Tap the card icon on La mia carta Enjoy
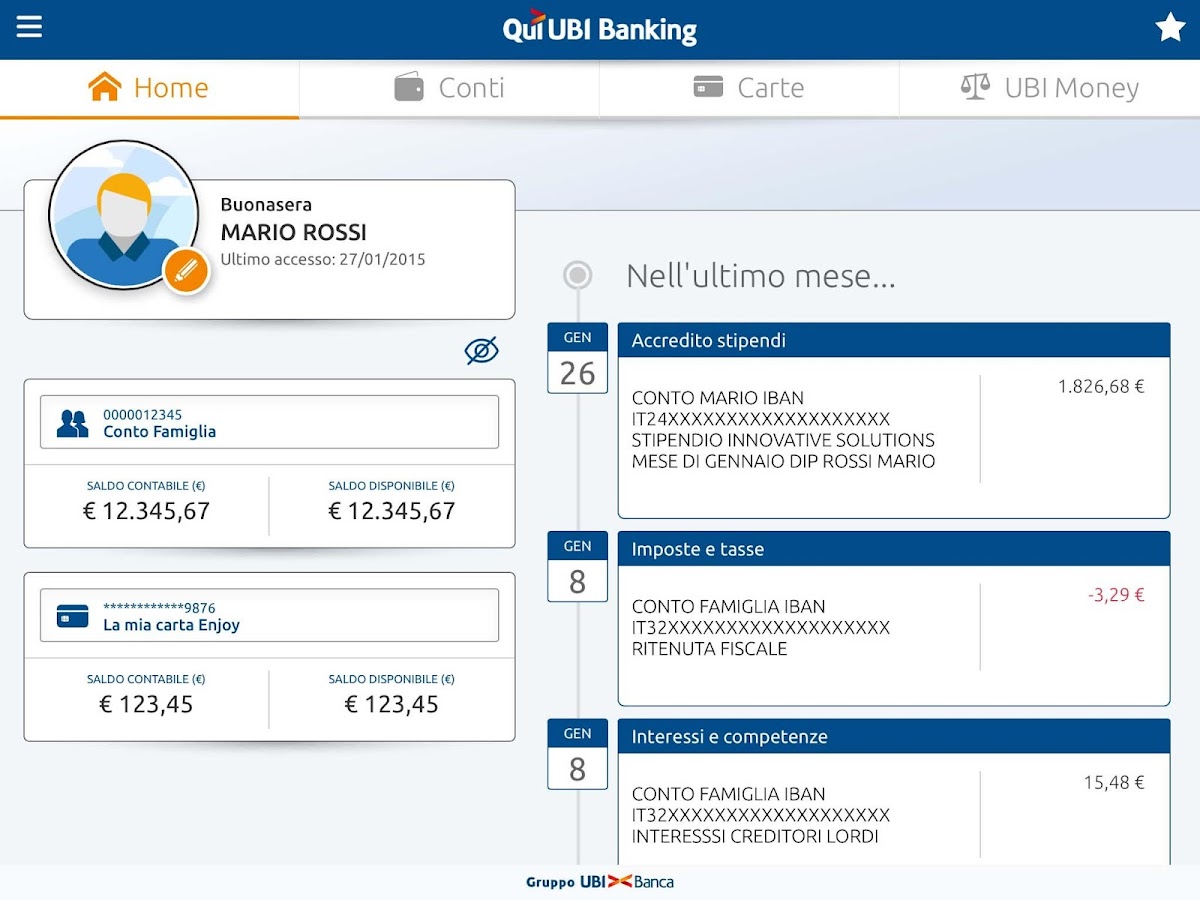This screenshot has height=900, width=1200. pyautogui.click(x=73, y=616)
